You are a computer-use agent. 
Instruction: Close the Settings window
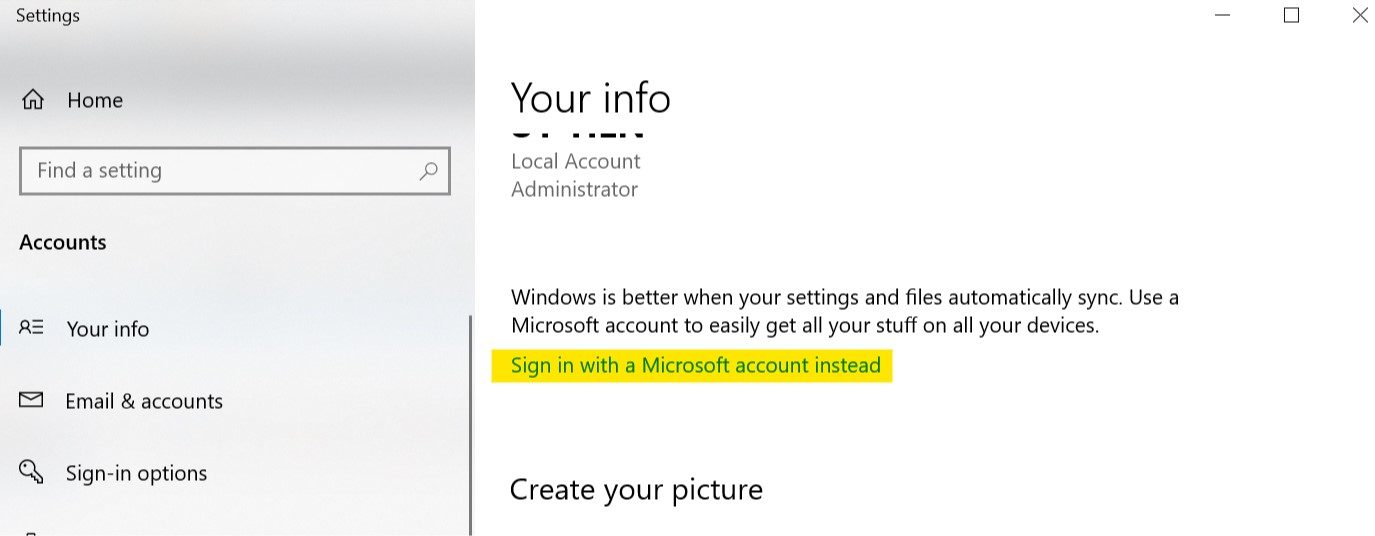(x=1359, y=15)
